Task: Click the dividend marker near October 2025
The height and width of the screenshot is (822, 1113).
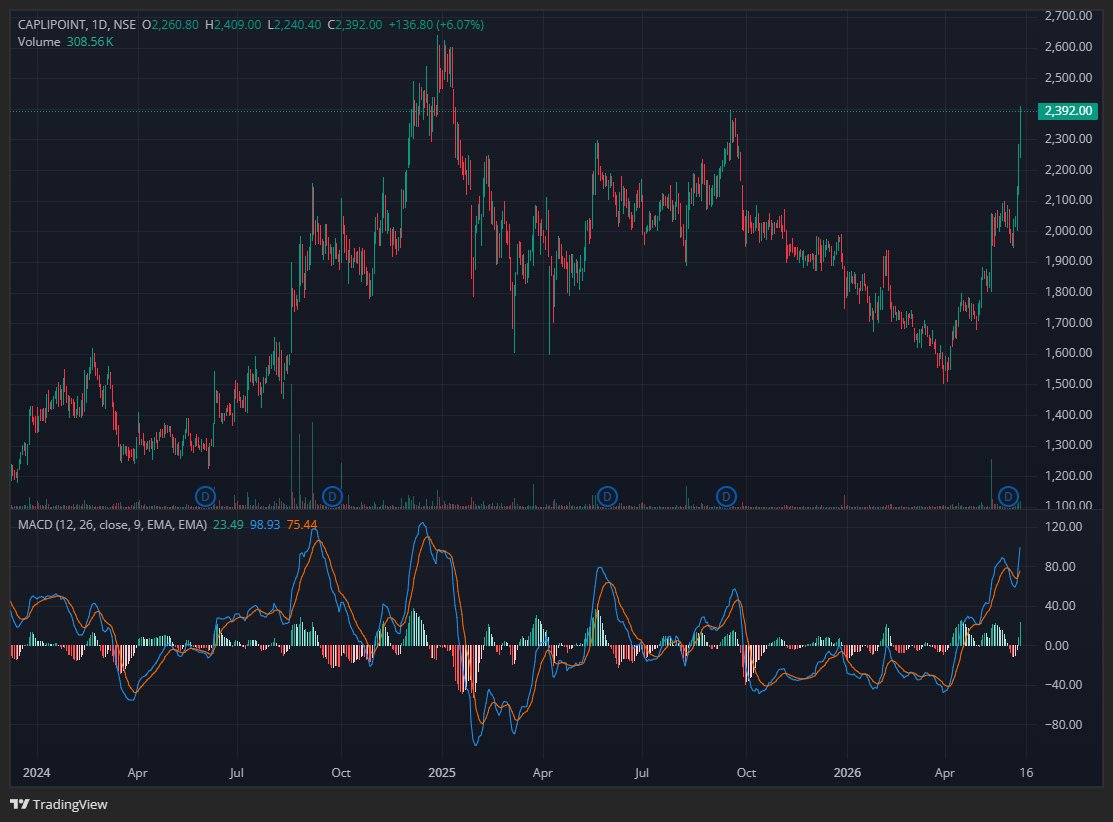Action: [x=725, y=496]
